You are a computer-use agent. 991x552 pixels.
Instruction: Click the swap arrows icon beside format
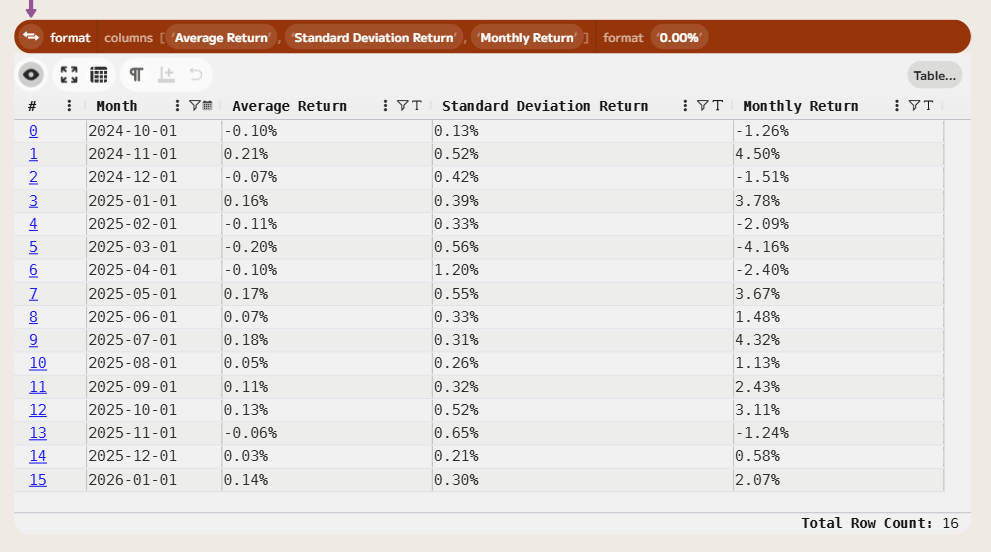click(x=31, y=37)
